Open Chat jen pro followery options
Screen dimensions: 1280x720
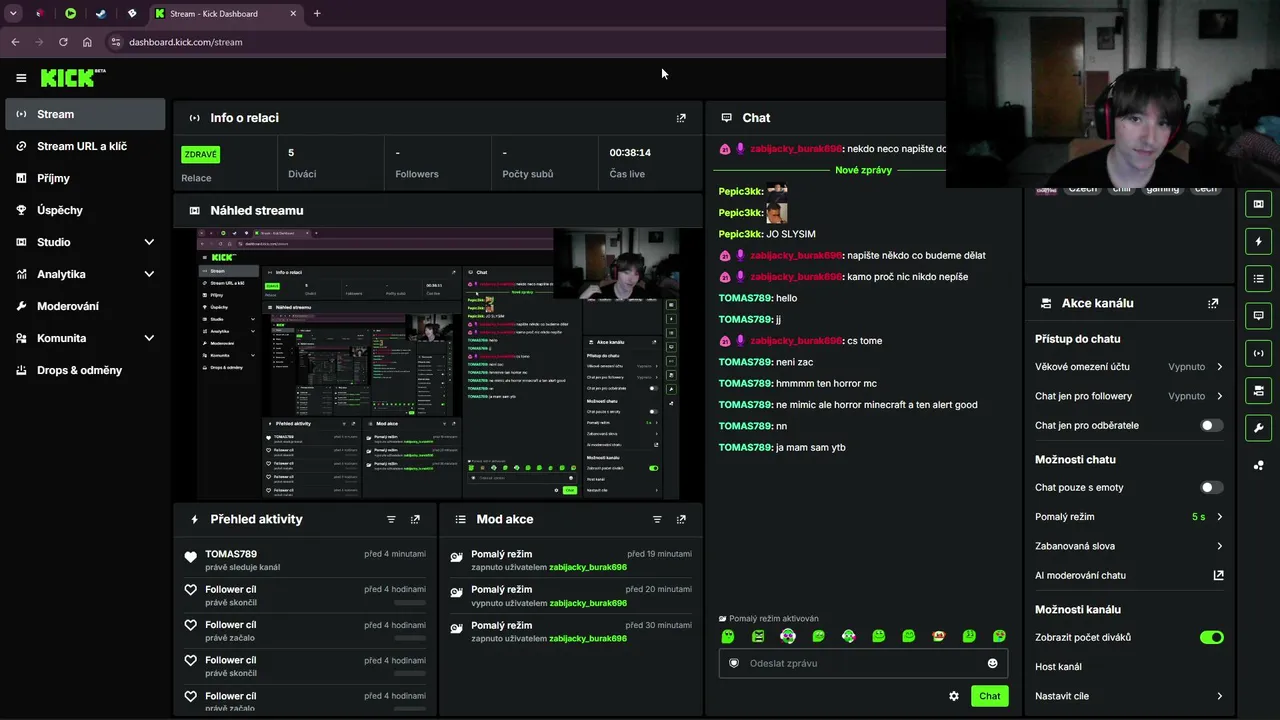click(x=1129, y=396)
